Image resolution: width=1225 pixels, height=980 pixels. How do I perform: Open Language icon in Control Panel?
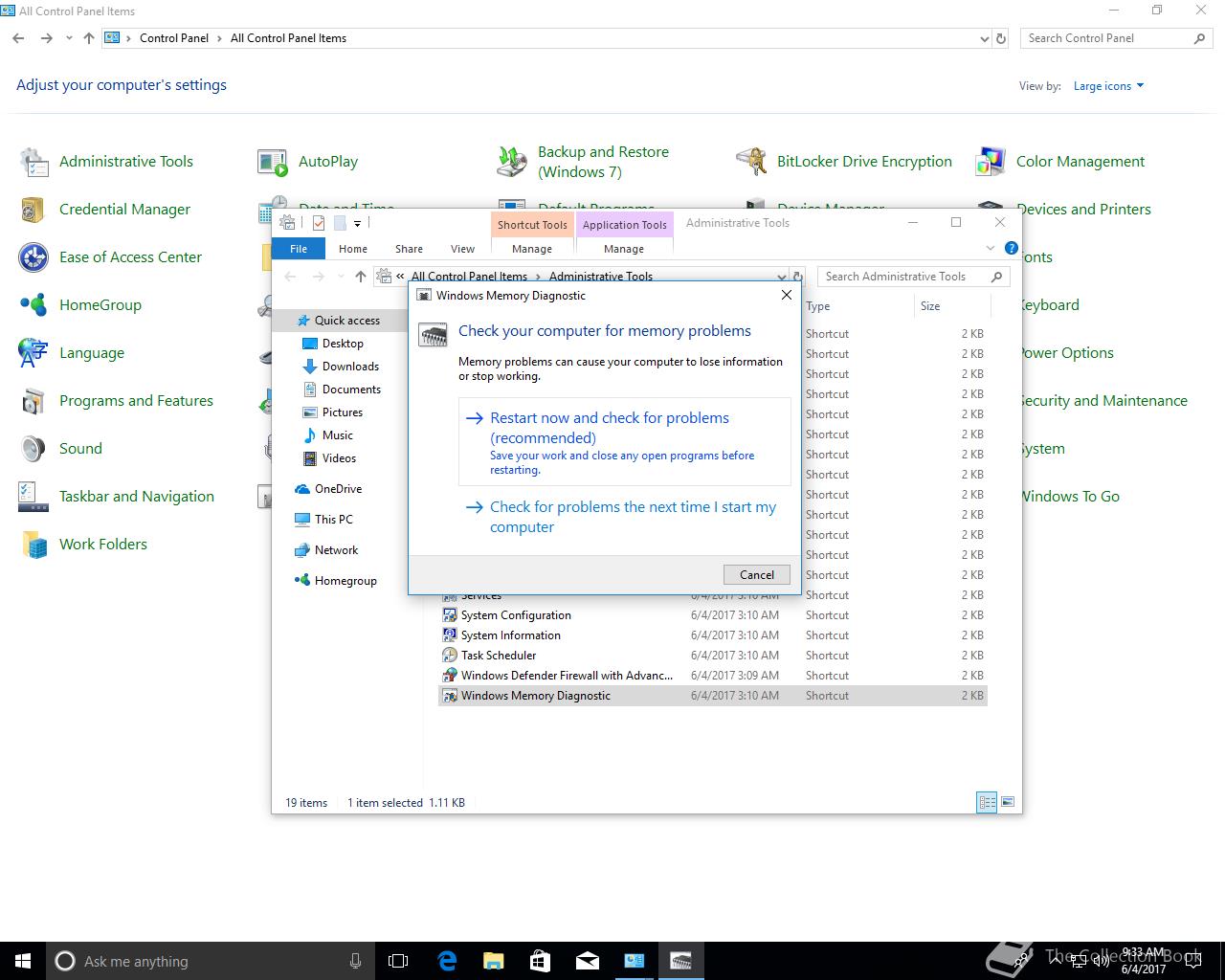34,353
